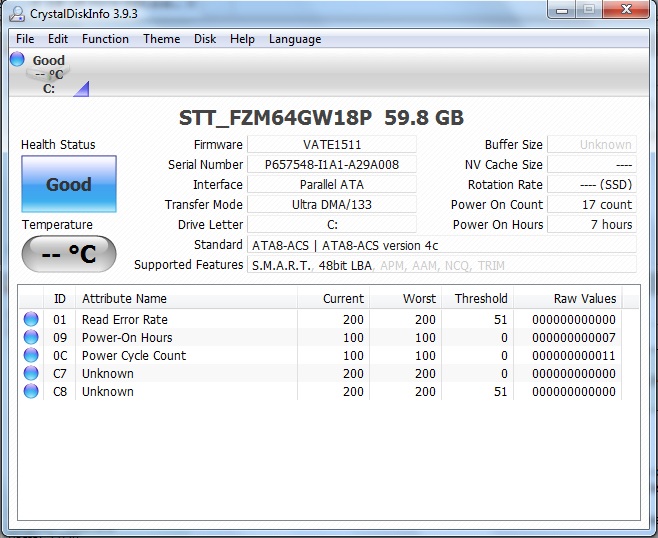The width and height of the screenshot is (658, 538).
Task: Click the Worst column header
Action: click(x=406, y=298)
